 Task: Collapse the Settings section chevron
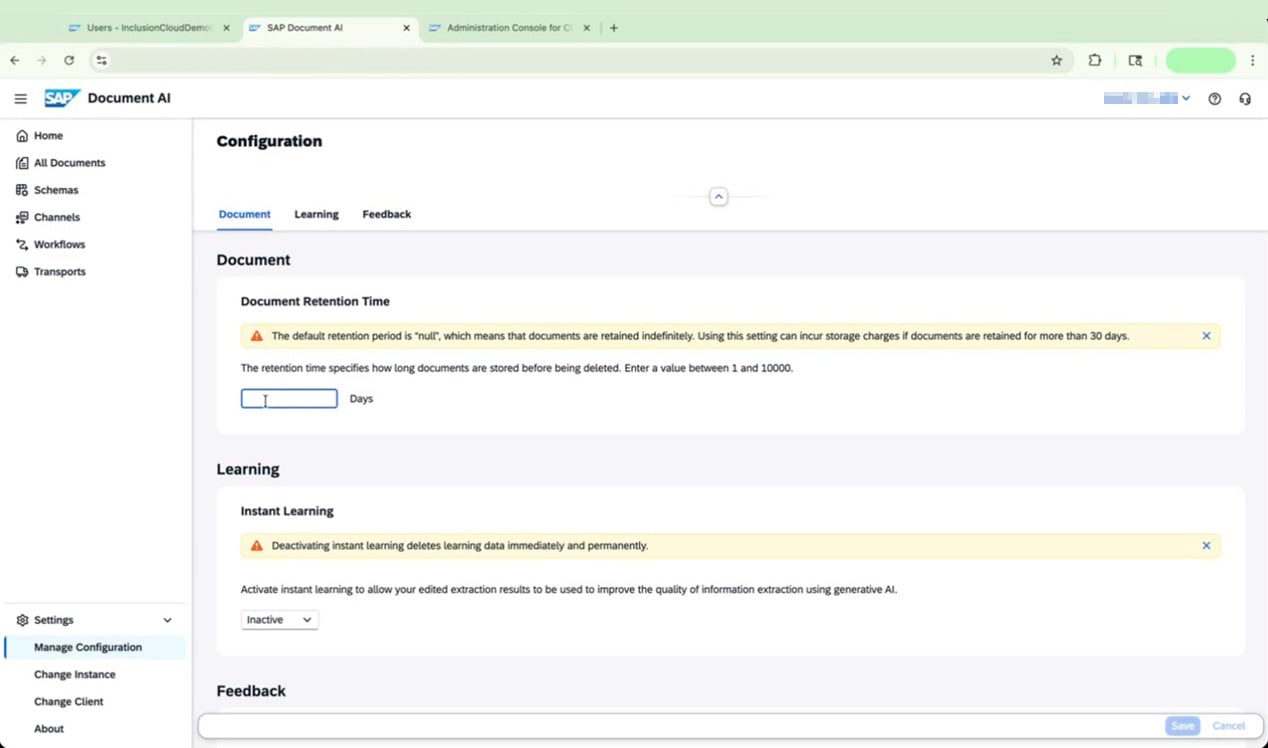167,620
